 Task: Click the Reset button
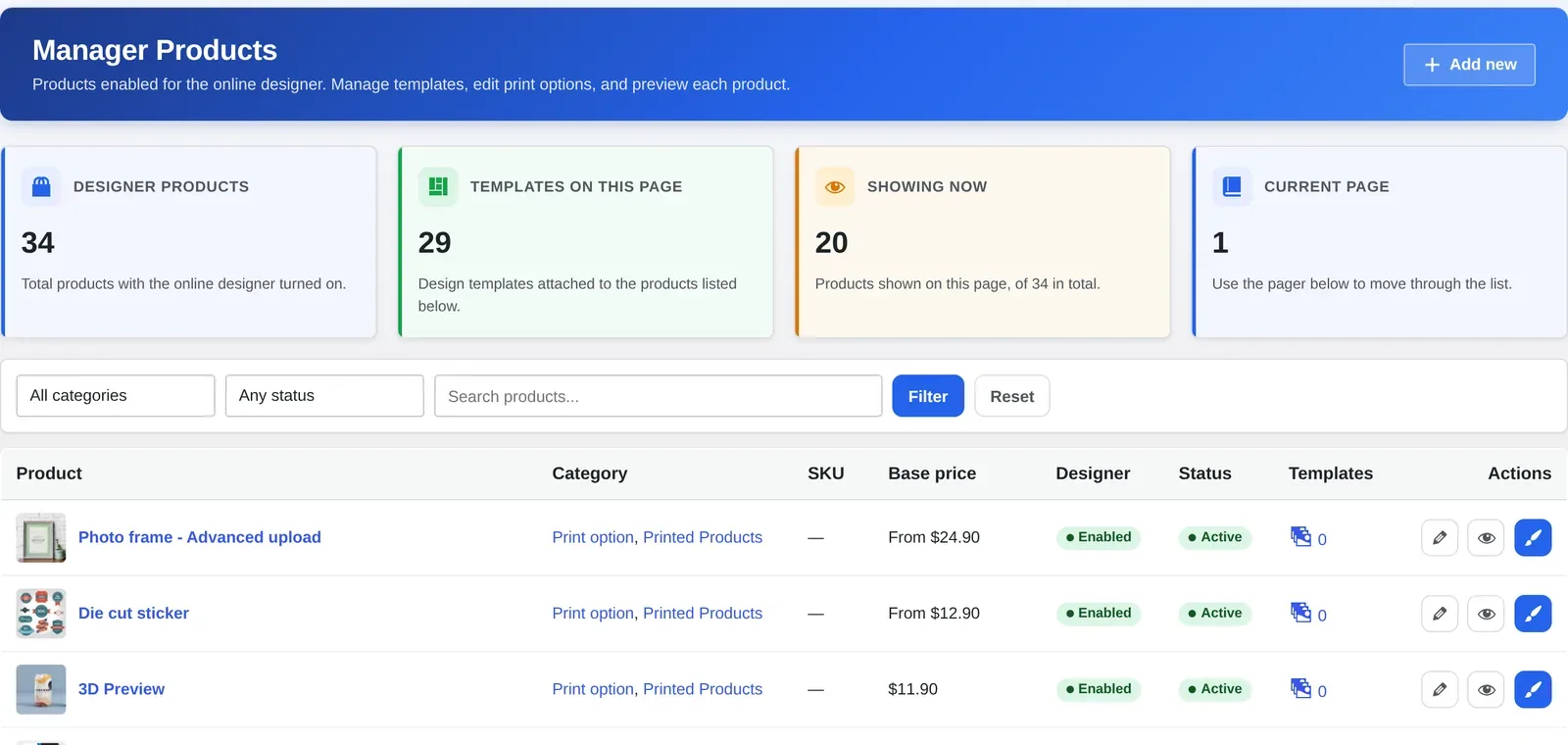tap(1011, 396)
